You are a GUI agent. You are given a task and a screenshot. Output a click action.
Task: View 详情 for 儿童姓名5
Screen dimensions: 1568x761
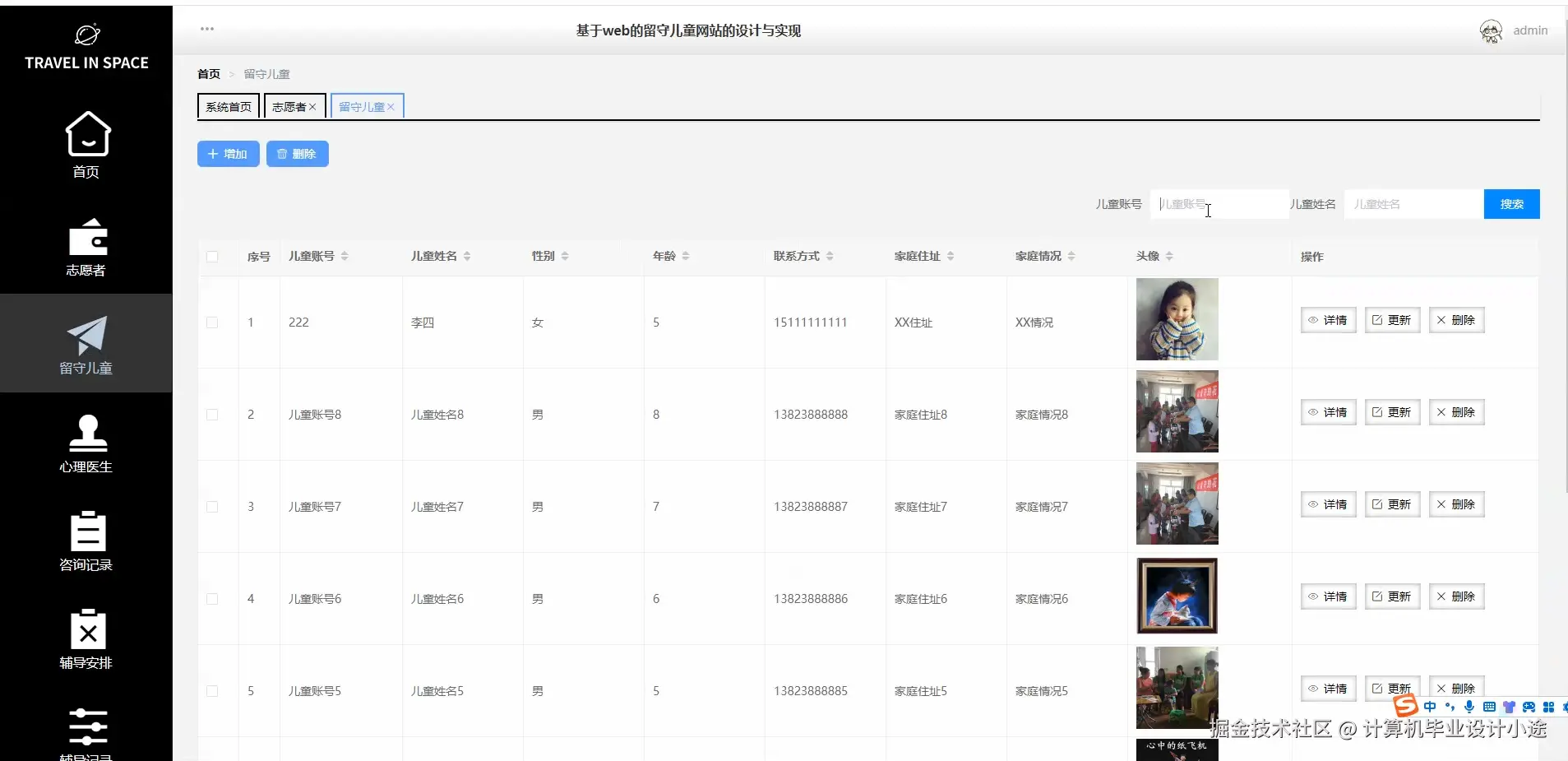click(x=1328, y=689)
